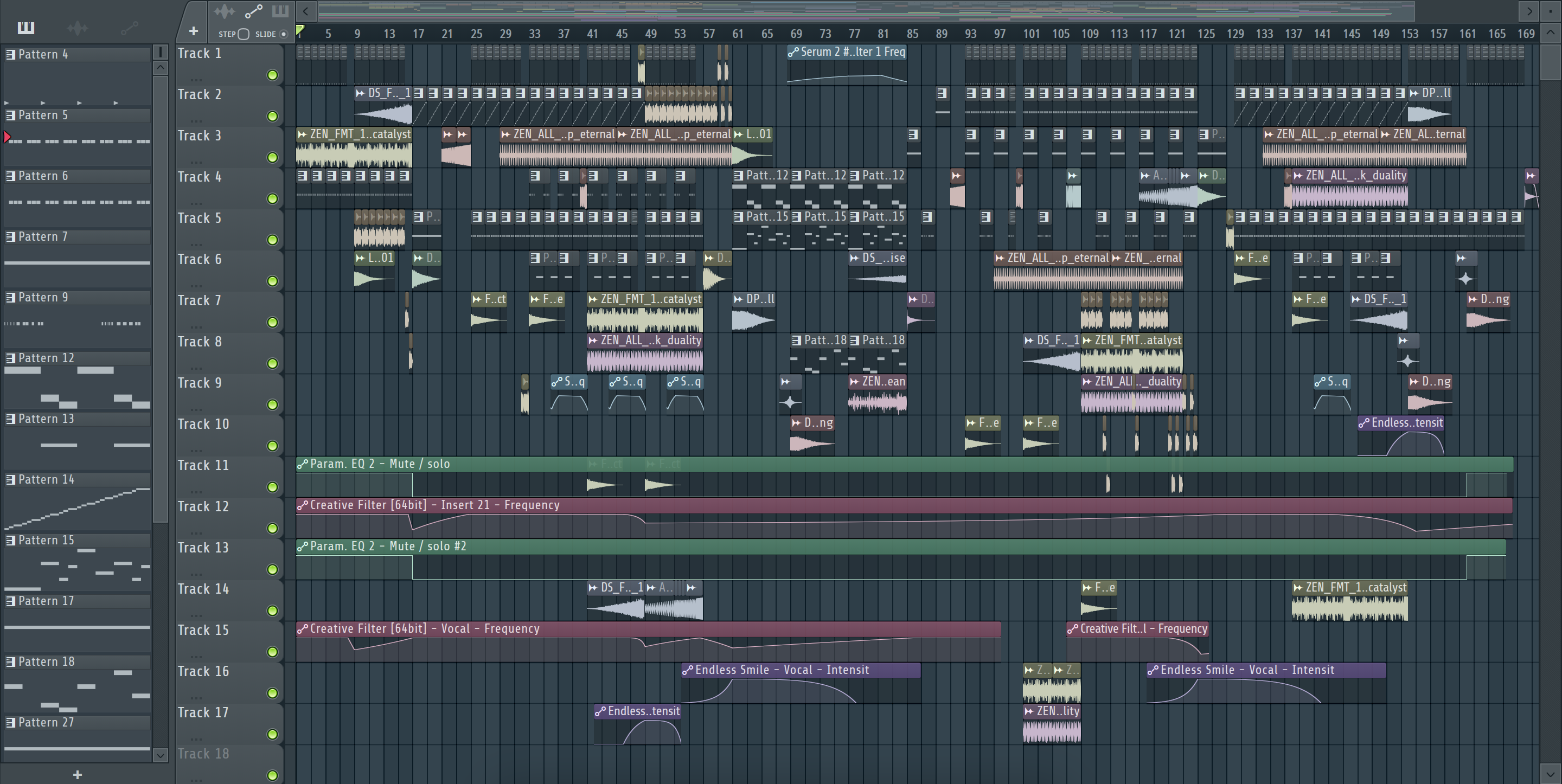Click red play indicator beside Pattern 5
Image resolution: width=1562 pixels, height=784 pixels.
point(7,137)
